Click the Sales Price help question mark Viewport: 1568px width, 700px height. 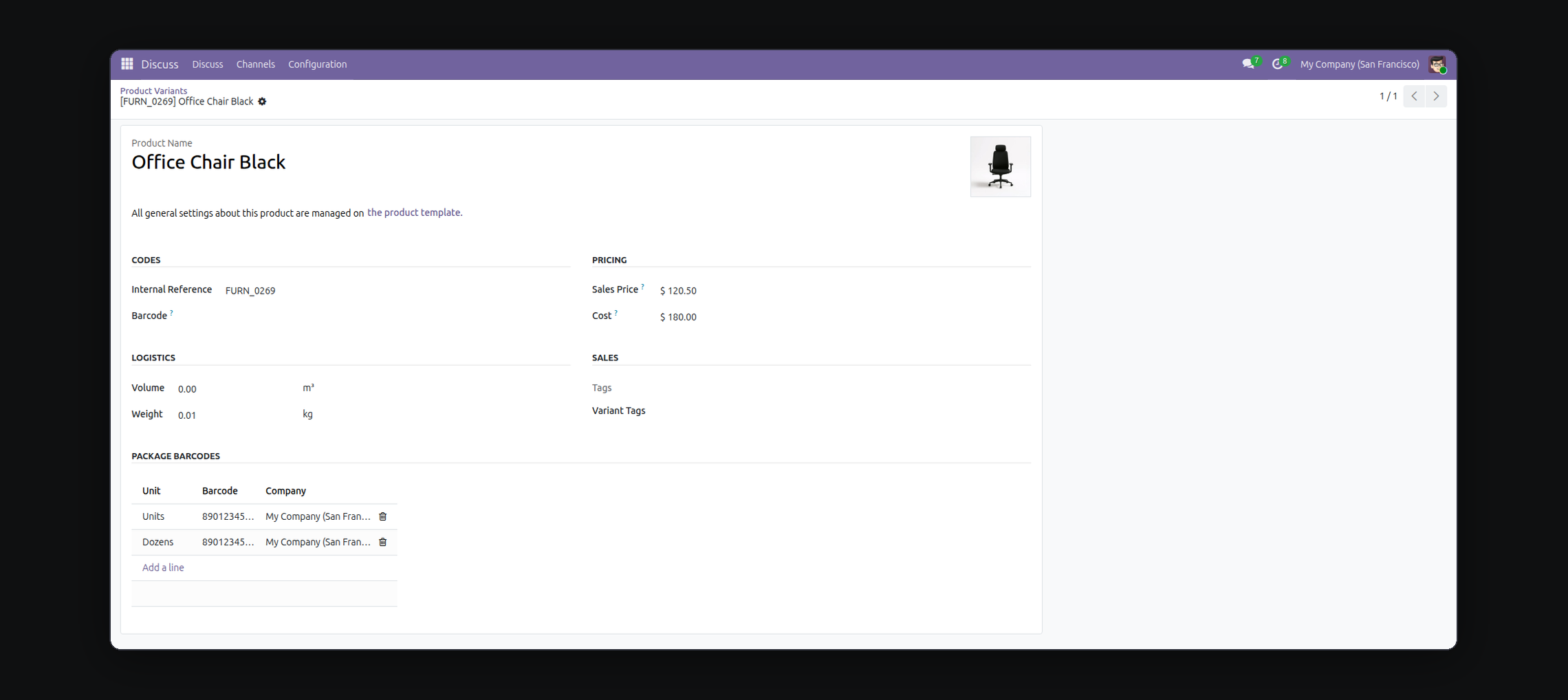click(642, 286)
